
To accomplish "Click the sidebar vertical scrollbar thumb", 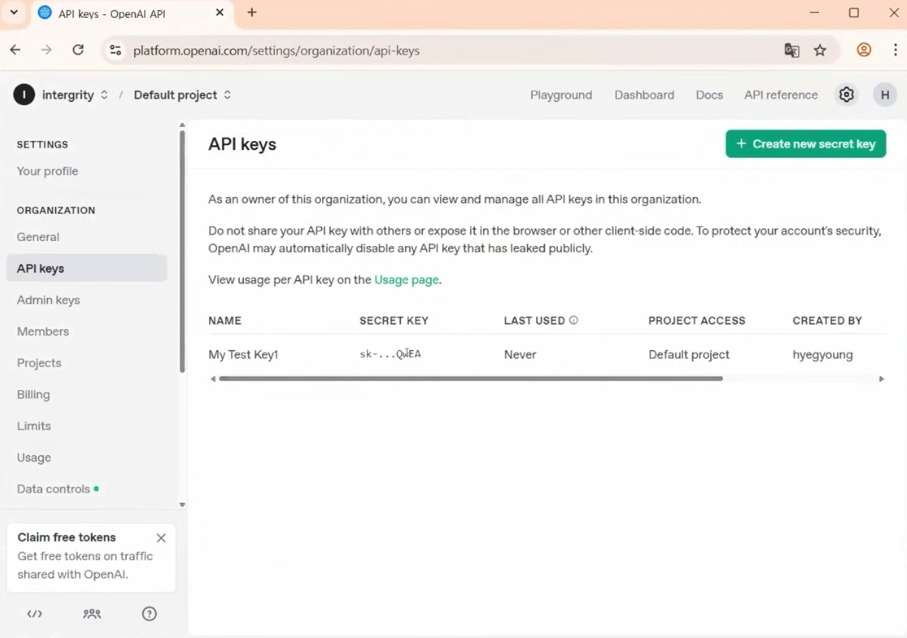I will pos(182,252).
